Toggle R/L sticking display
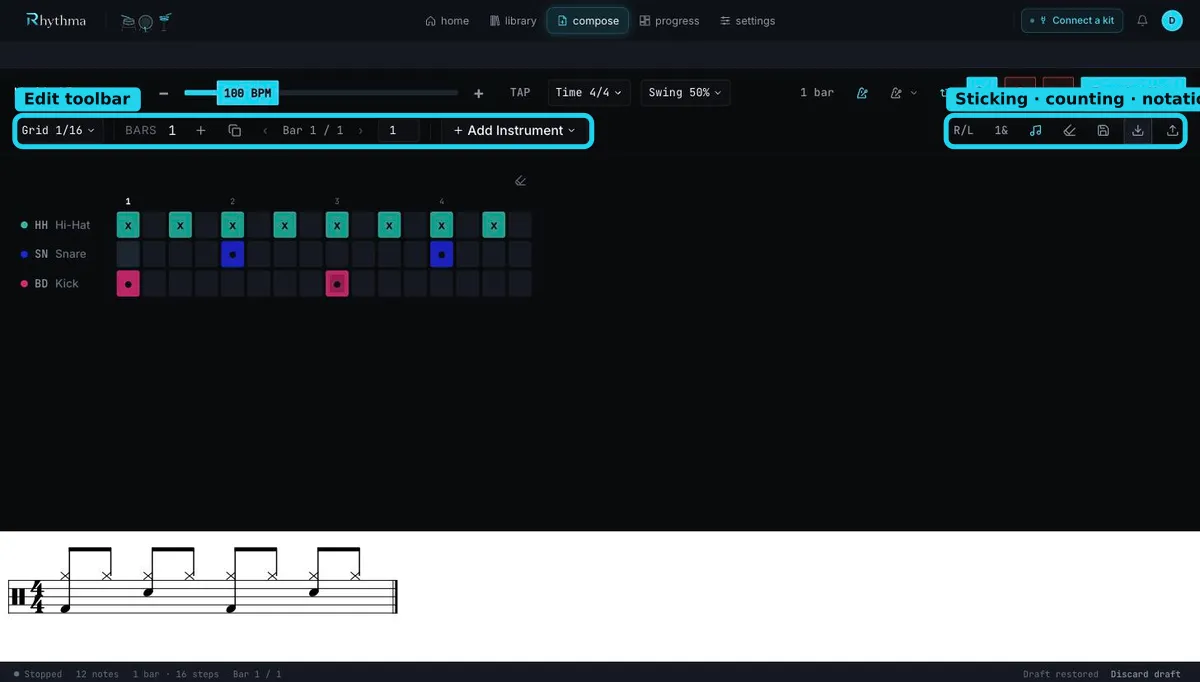The width and height of the screenshot is (1200, 682). click(963, 130)
